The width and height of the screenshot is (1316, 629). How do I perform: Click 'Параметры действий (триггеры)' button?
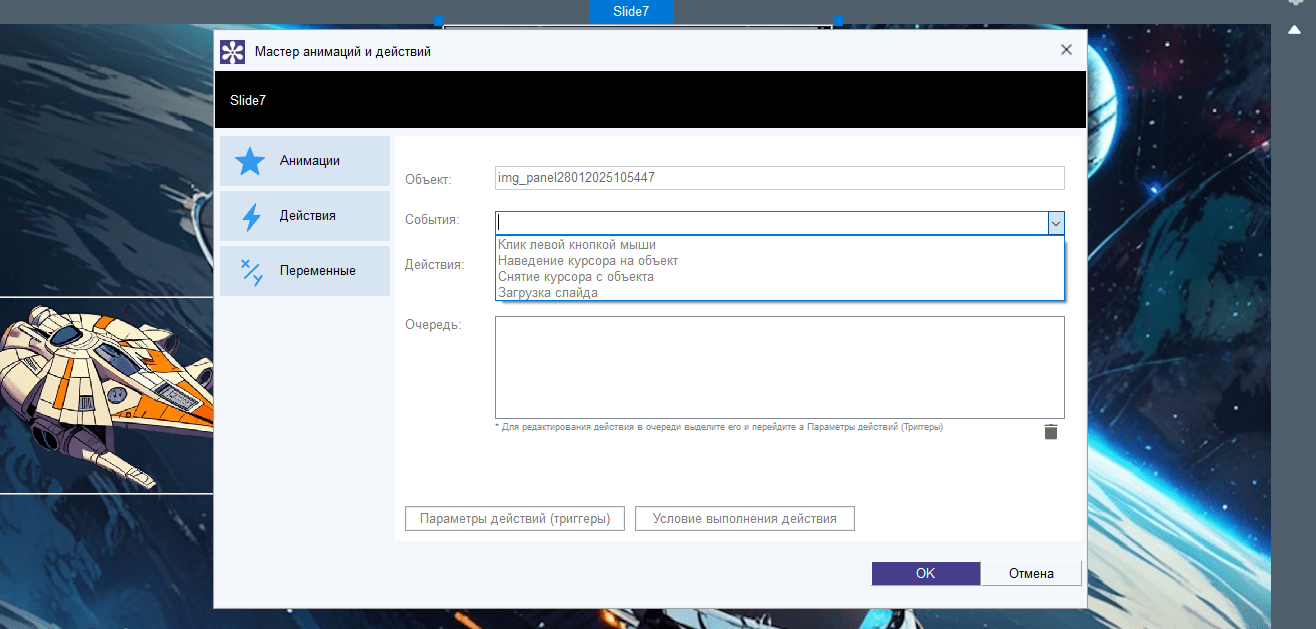(x=515, y=519)
